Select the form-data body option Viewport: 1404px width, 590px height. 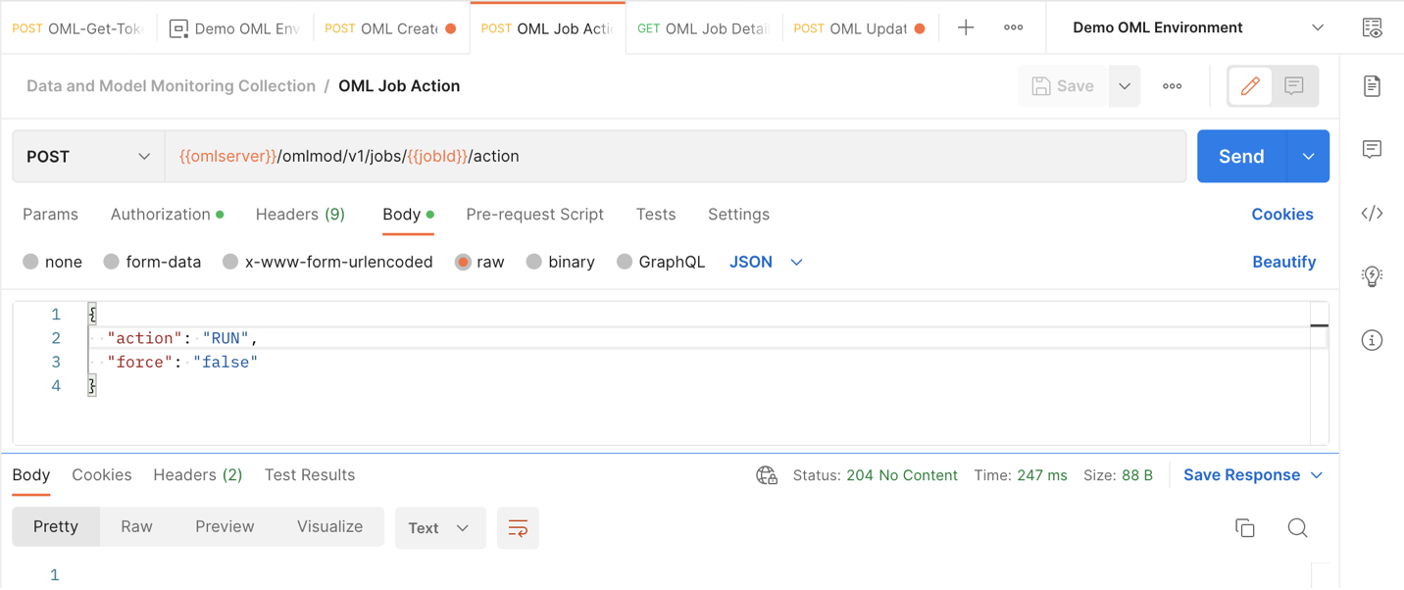pyautogui.click(x=111, y=262)
